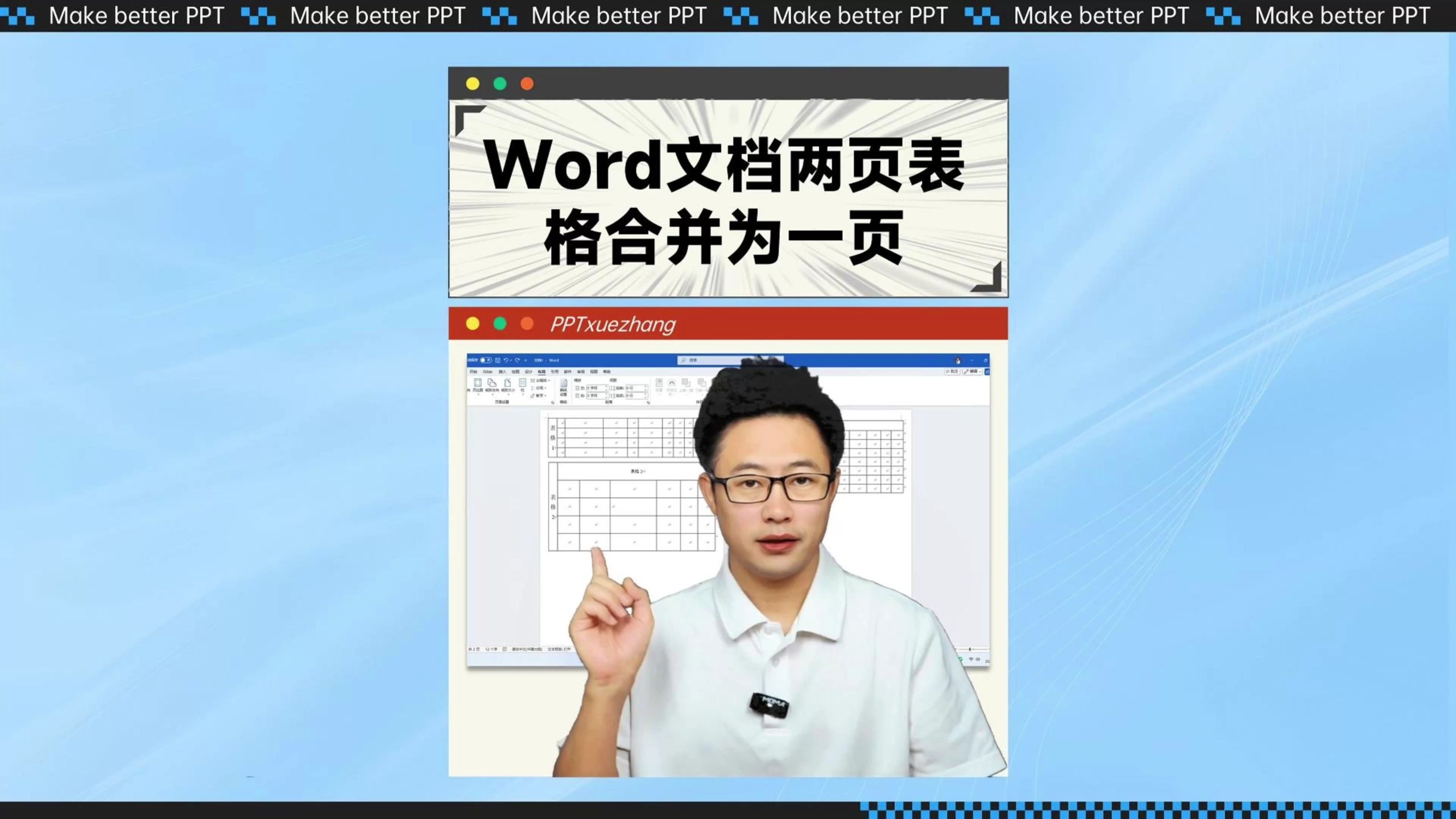Click the Editing (编辑) pencil icon top right
1456x819 pixels.
tap(970, 372)
